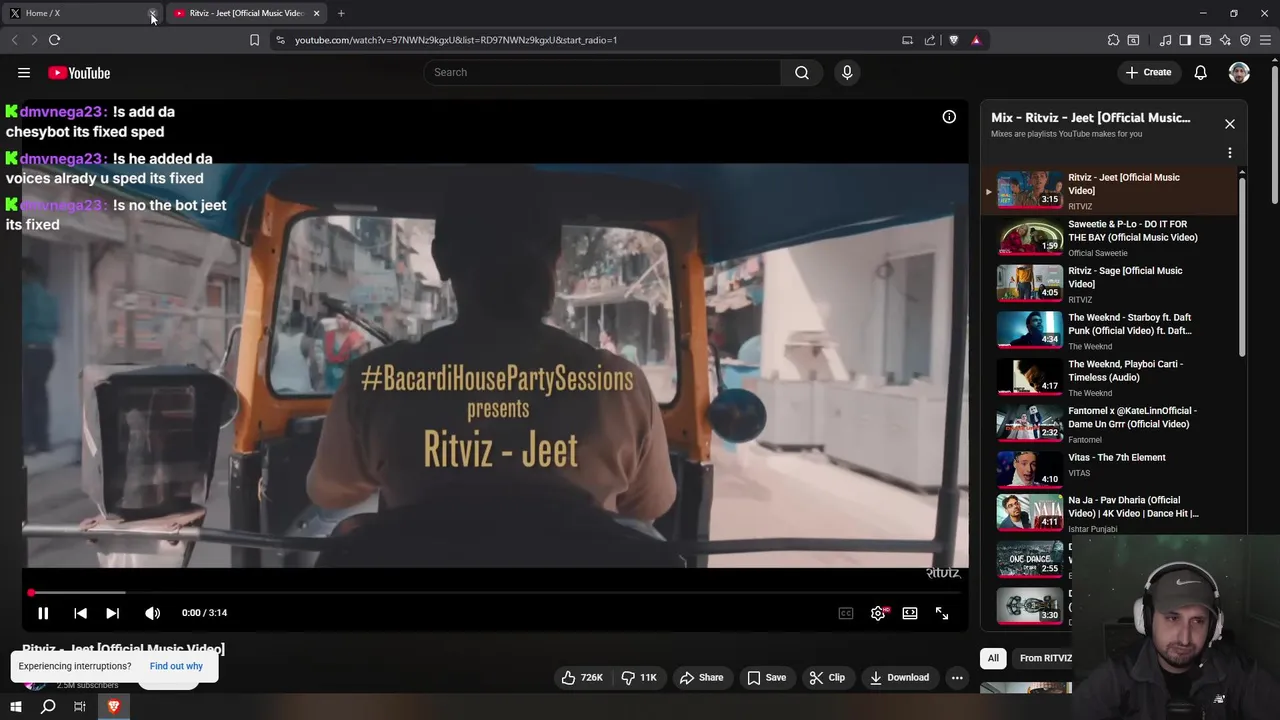
Task: Pause the video
Action: [43, 613]
